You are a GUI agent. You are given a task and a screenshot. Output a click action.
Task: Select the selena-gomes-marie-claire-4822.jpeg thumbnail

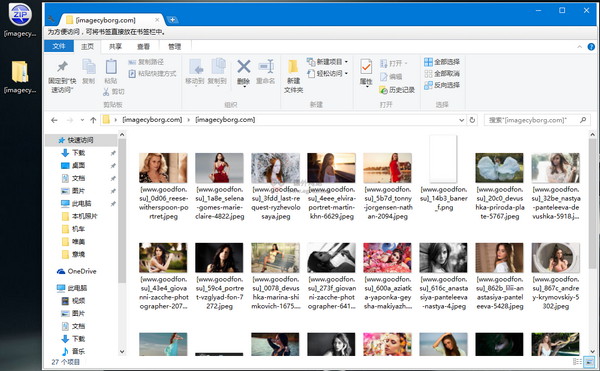(219, 168)
